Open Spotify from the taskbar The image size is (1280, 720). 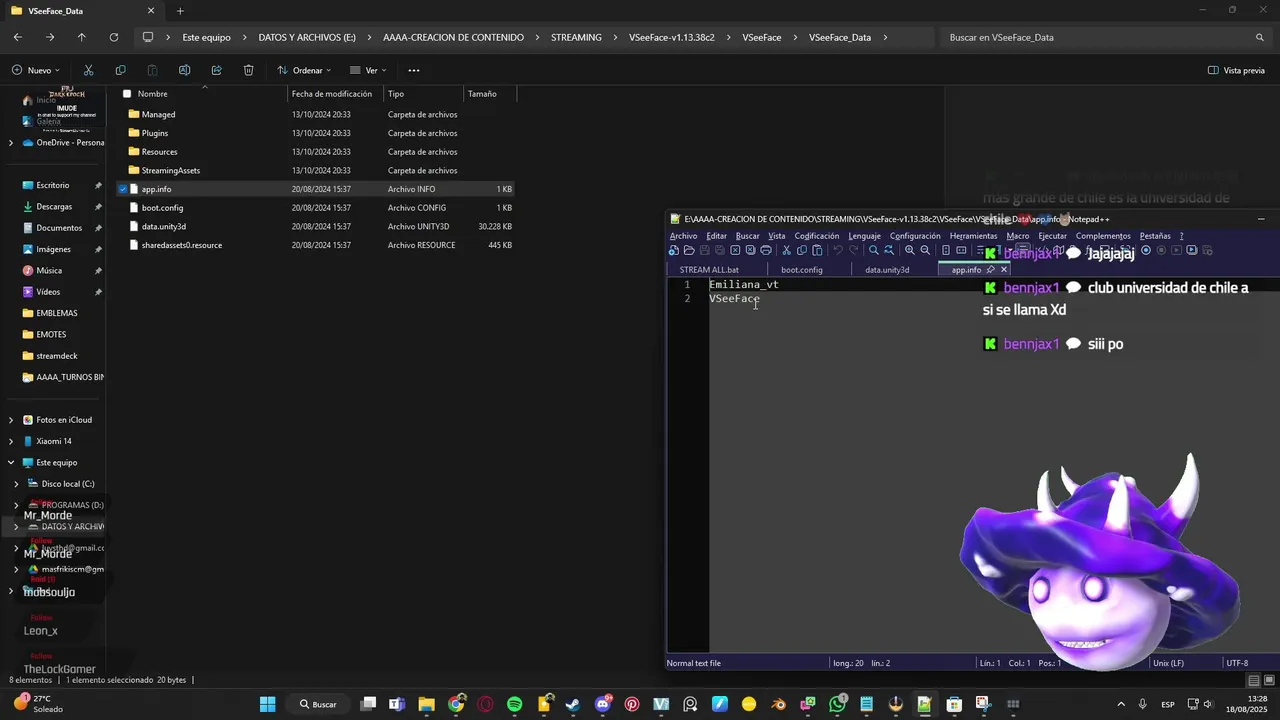click(x=514, y=704)
